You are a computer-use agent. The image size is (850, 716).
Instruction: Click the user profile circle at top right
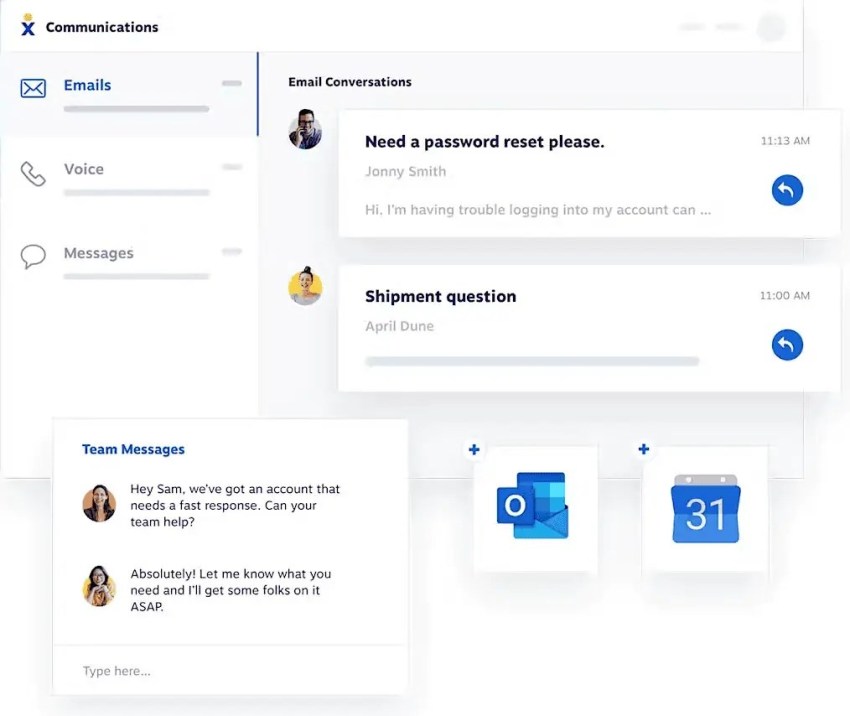[771, 27]
